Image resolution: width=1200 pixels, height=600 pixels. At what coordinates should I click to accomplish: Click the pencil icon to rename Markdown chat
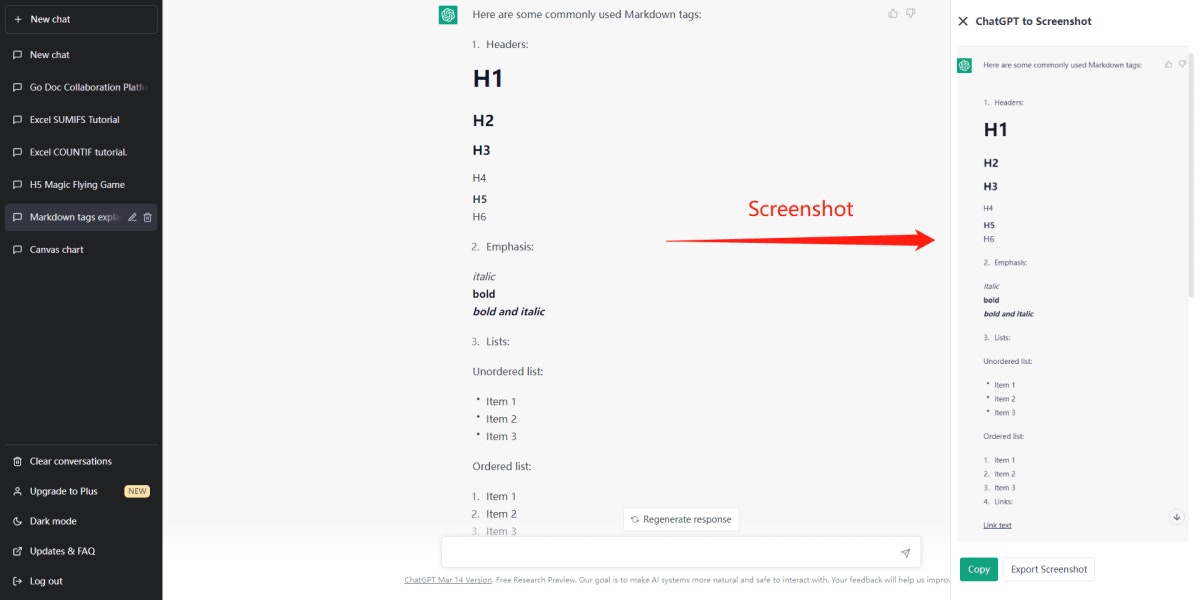pyautogui.click(x=132, y=217)
